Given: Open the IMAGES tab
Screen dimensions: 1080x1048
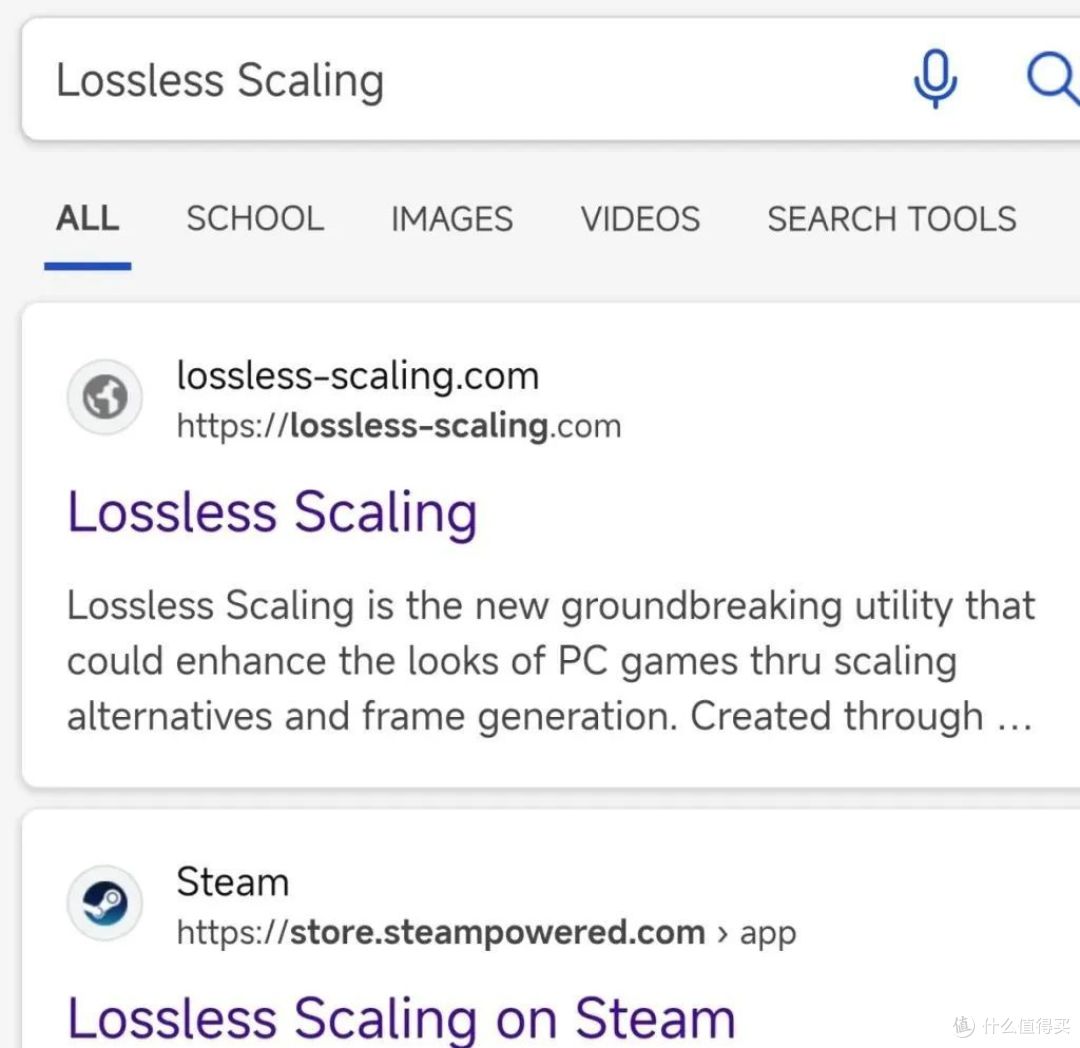Looking at the screenshot, I should [452, 219].
